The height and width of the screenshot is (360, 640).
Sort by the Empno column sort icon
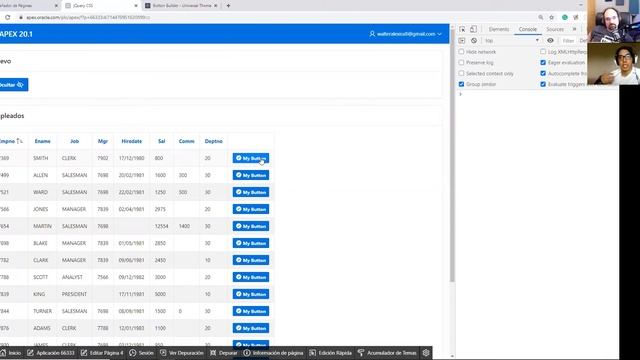click(x=19, y=141)
